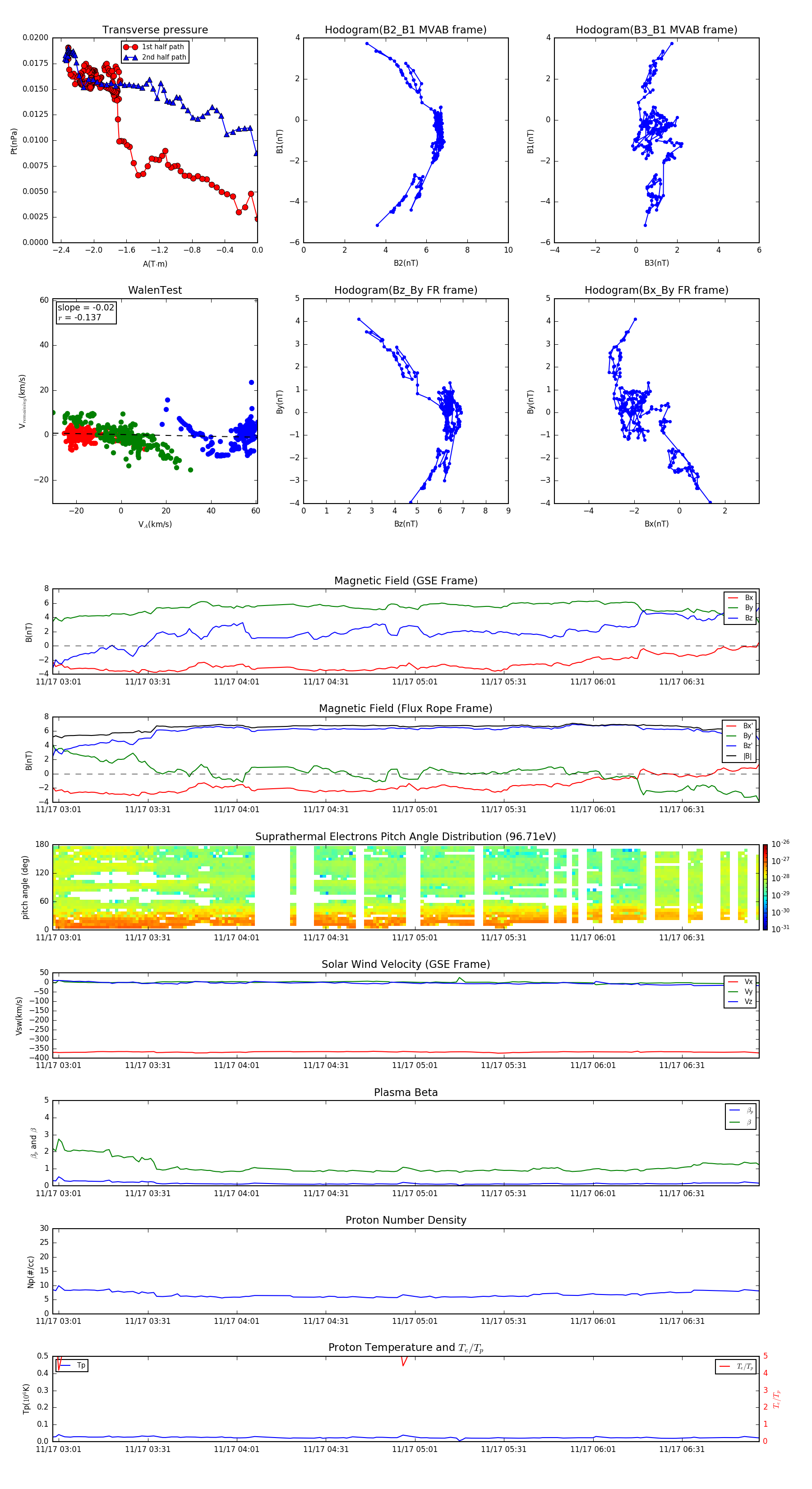Viewport: 812px width, 1489px height.
Task: Click the 'B2(nT)' x-axis label
Action: coord(406,263)
